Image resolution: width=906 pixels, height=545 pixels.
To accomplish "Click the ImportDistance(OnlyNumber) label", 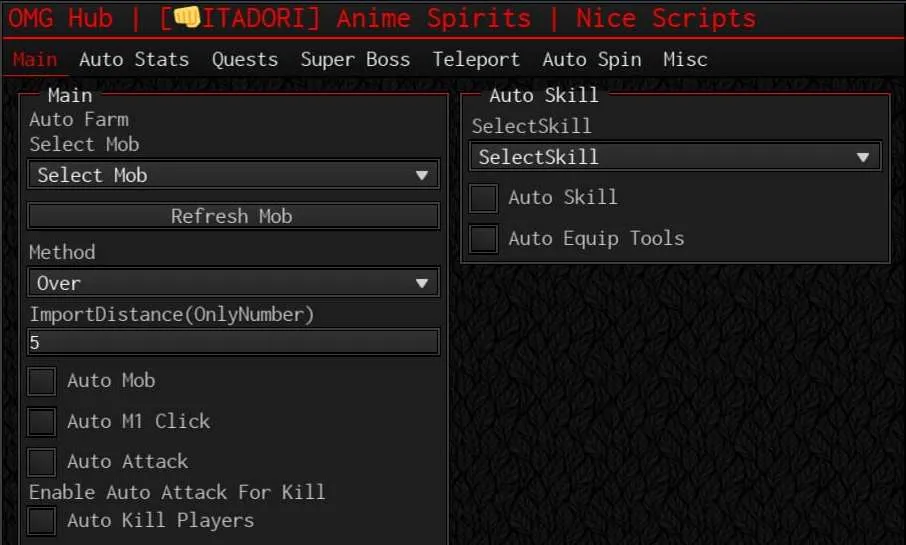I will [172, 314].
